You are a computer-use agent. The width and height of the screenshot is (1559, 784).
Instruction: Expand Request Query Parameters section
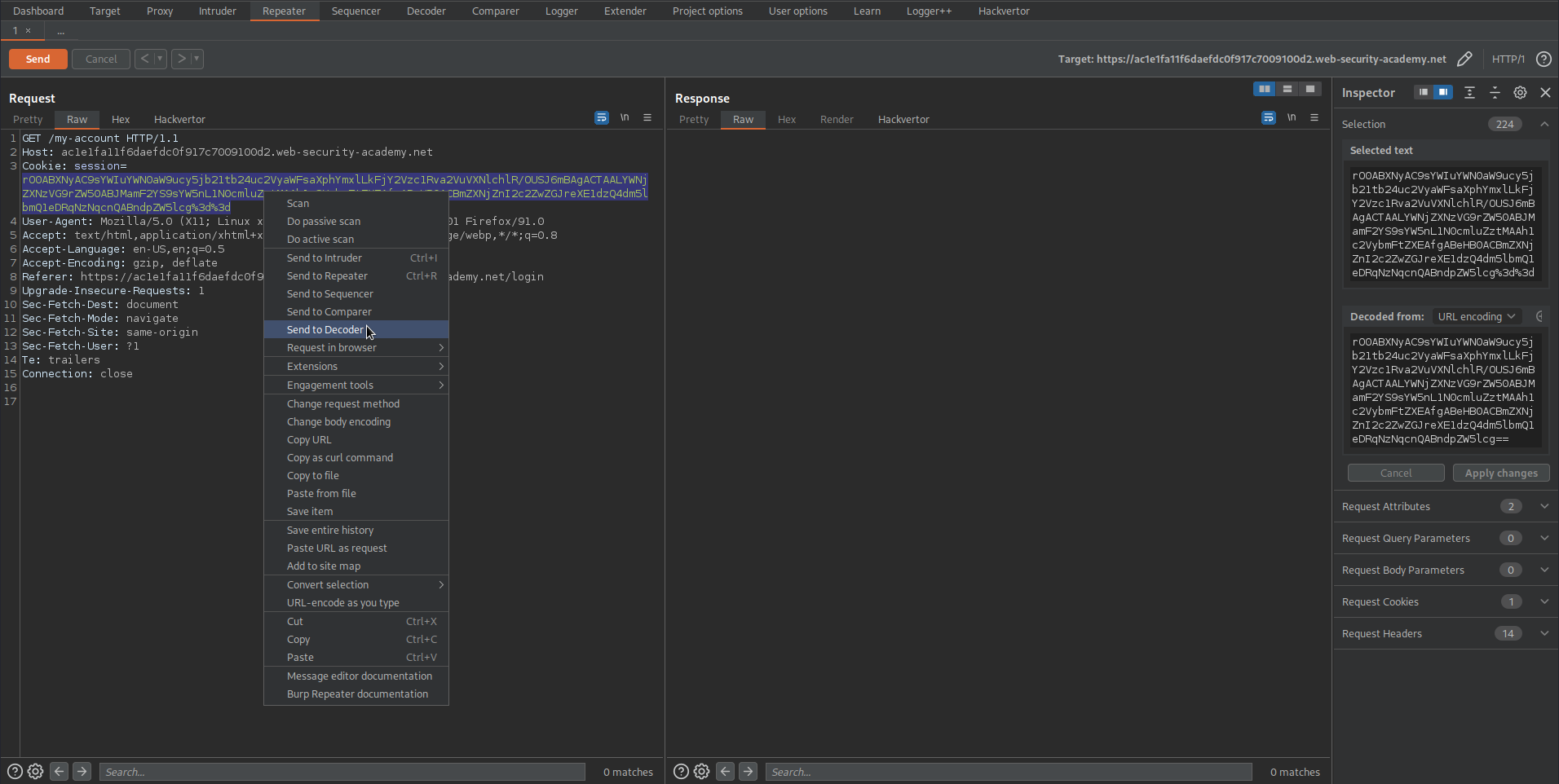(1544, 538)
